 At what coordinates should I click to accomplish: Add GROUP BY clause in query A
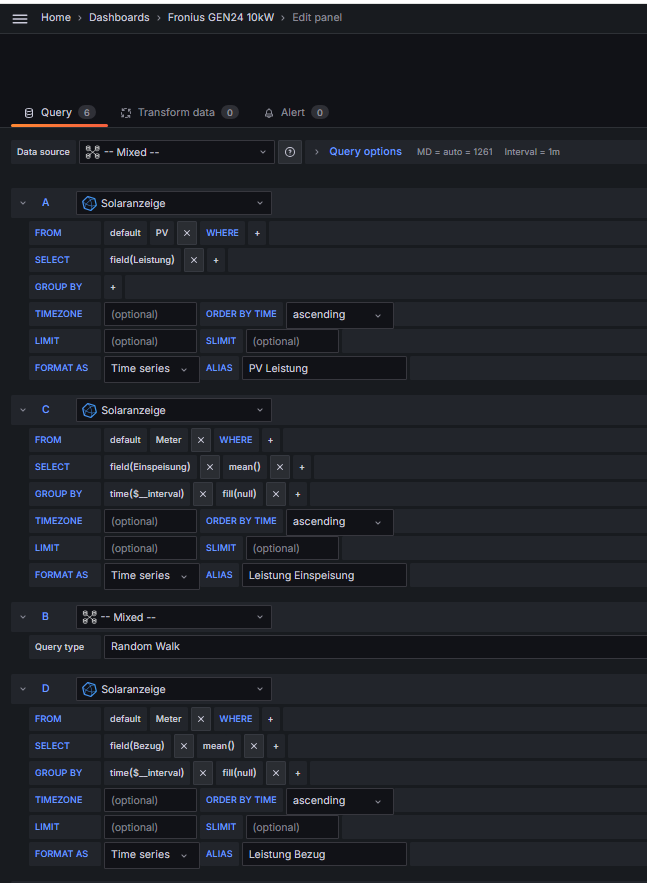coord(112,287)
